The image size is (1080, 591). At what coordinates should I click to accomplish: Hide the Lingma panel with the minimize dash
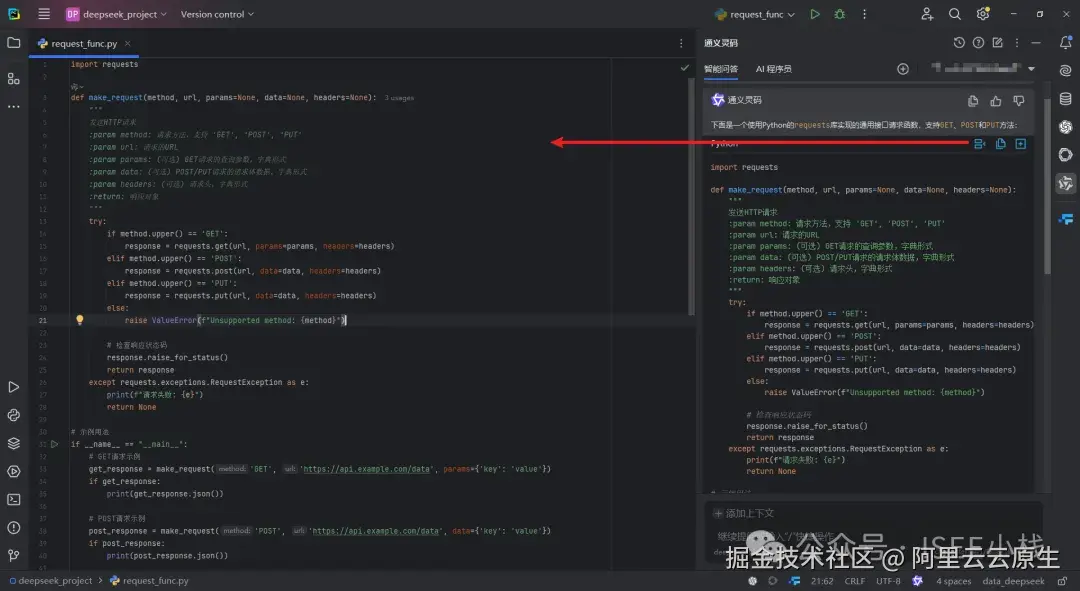click(1035, 43)
